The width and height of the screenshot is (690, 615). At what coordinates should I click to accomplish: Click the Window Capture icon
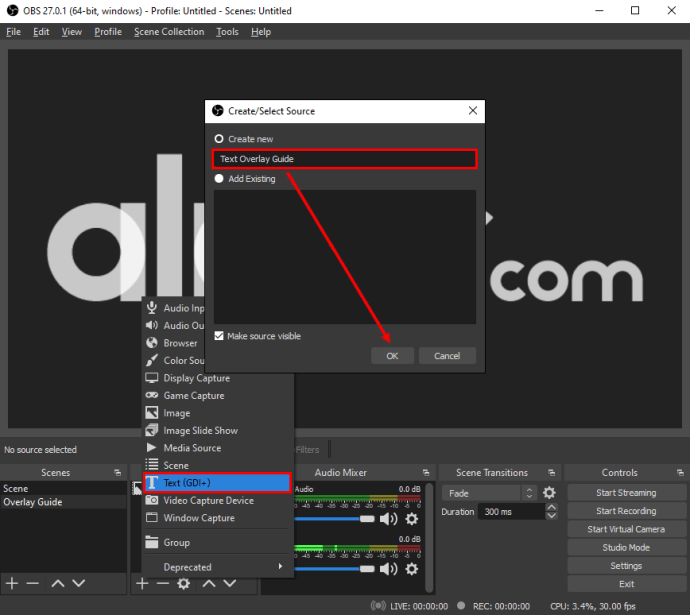coord(152,517)
